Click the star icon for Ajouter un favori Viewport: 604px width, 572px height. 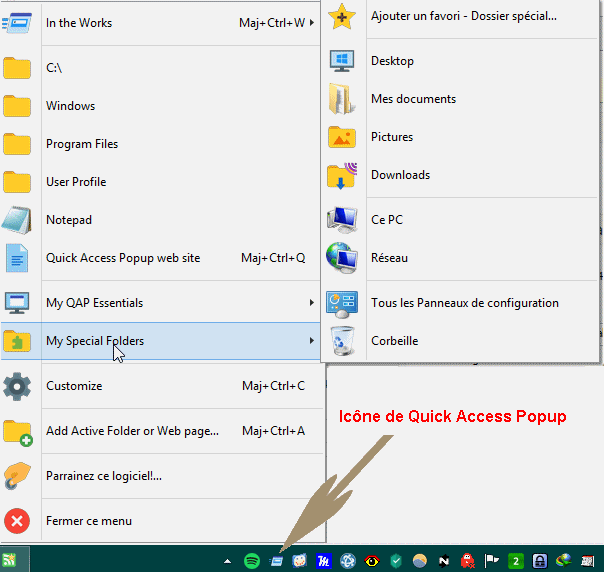tap(342, 17)
